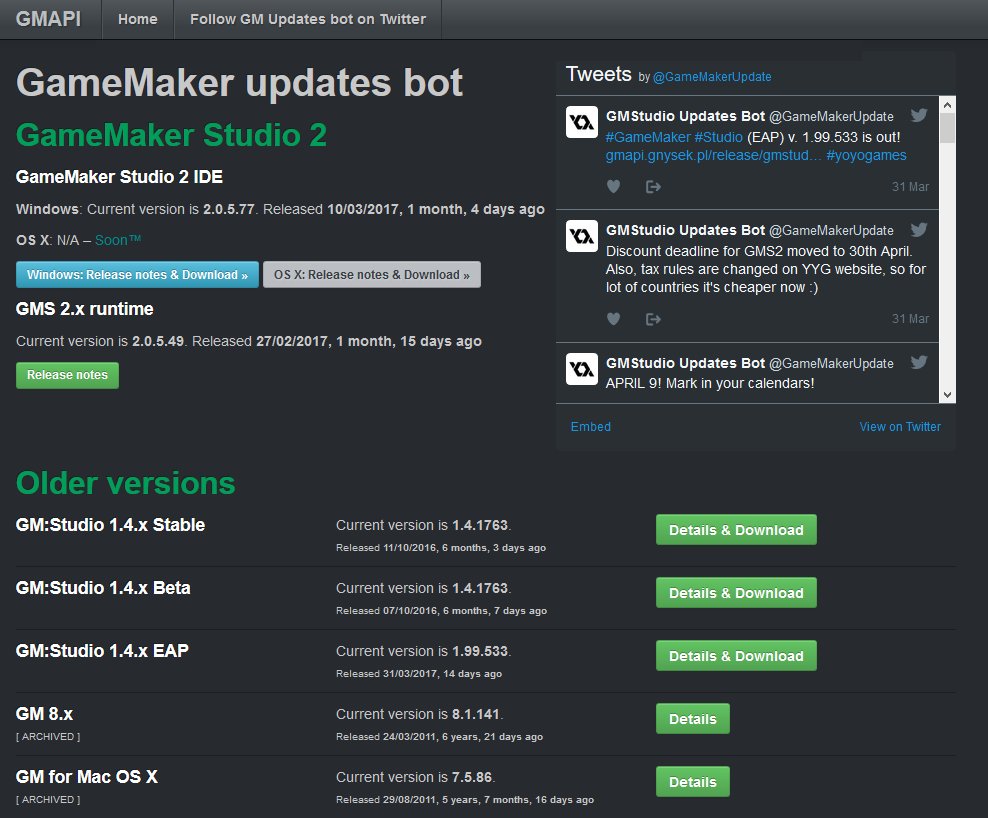
Task: Click version text 7.5.86
Action: [x=472, y=777]
